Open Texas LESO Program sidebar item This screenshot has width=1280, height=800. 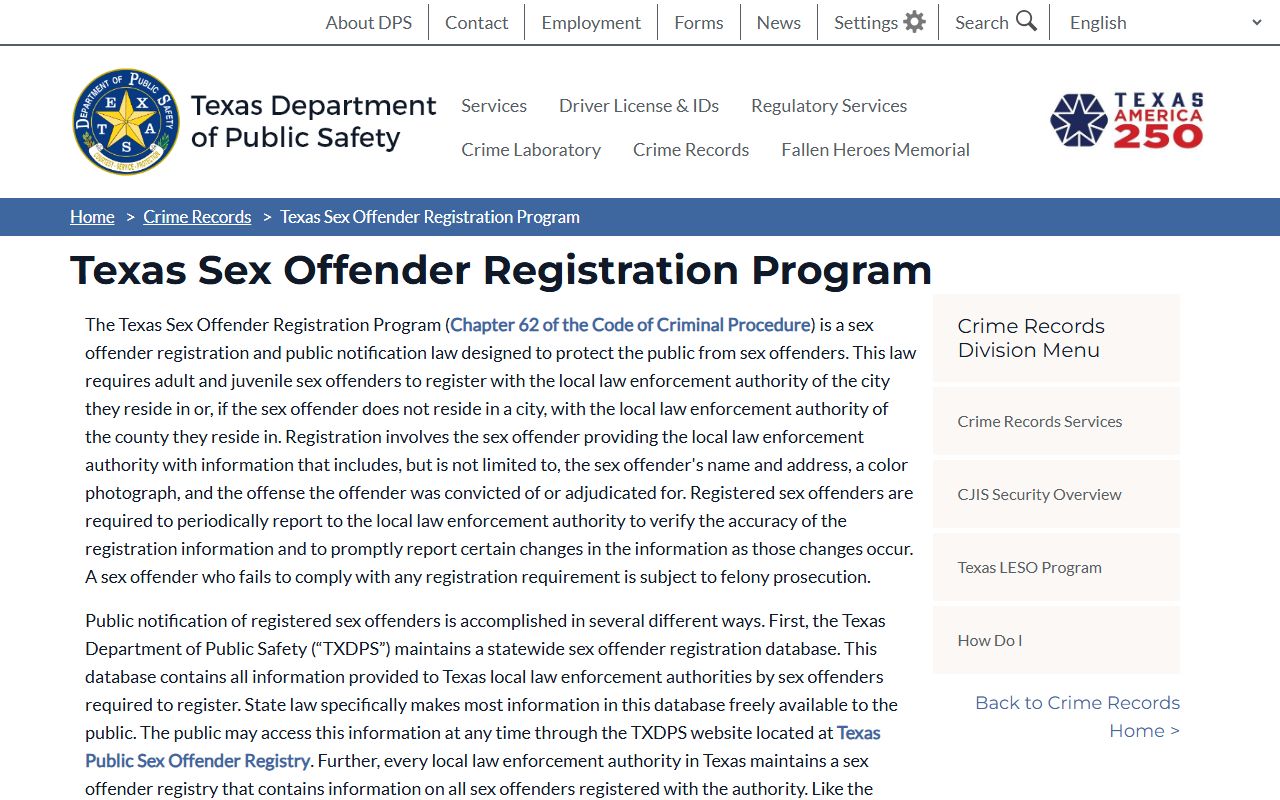point(1056,567)
